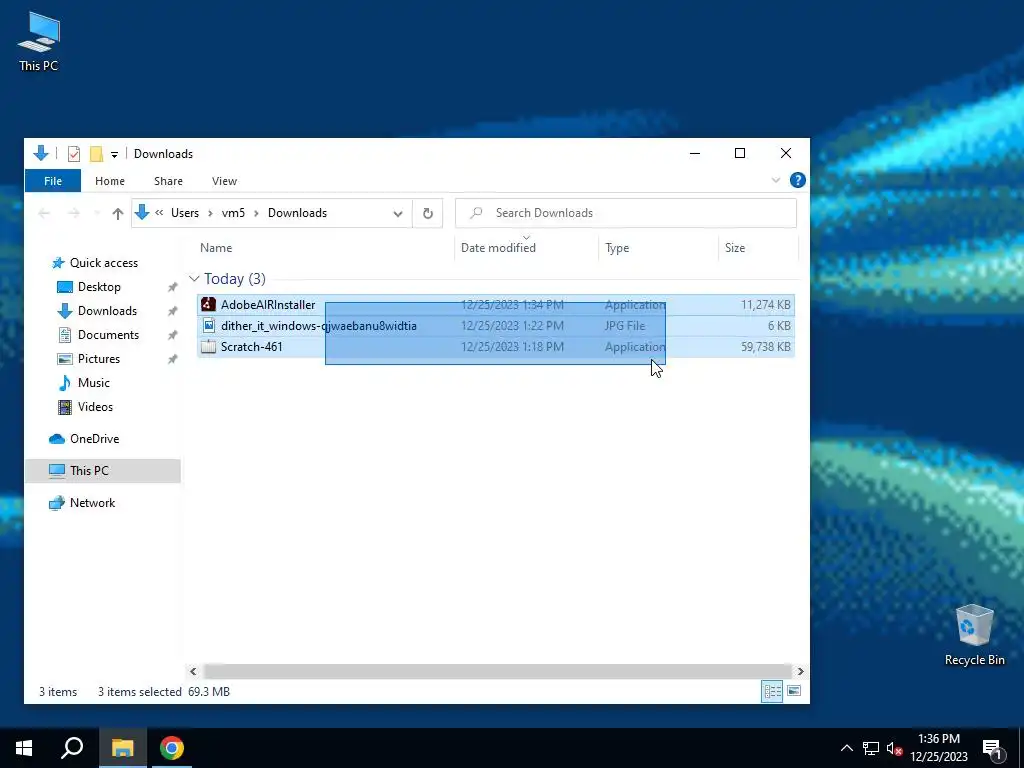Collapse the Today (3) group
The height and width of the screenshot is (768, 1024).
point(194,279)
